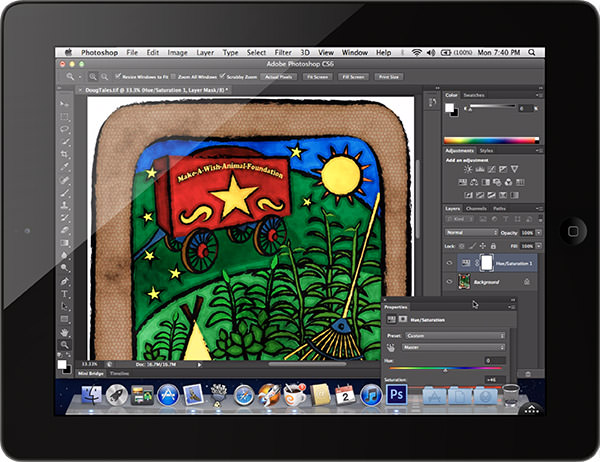Select the Horizontal Type tool
Viewport: 600px width, 462px height.
point(64,294)
